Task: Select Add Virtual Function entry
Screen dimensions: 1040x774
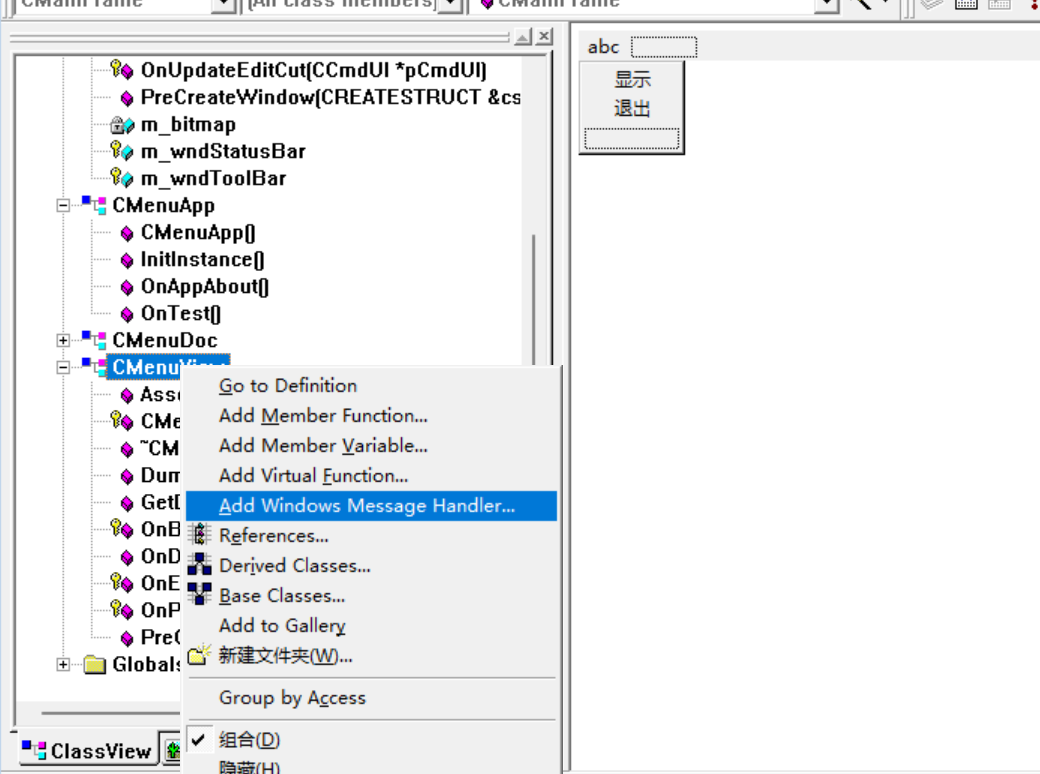Action: click(x=313, y=476)
